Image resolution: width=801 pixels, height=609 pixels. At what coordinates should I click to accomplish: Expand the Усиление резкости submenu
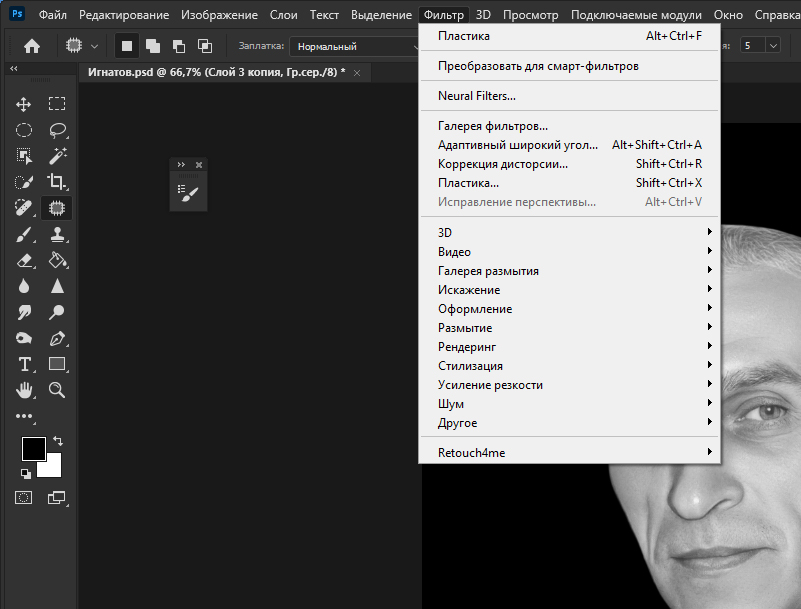coord(569,385)
